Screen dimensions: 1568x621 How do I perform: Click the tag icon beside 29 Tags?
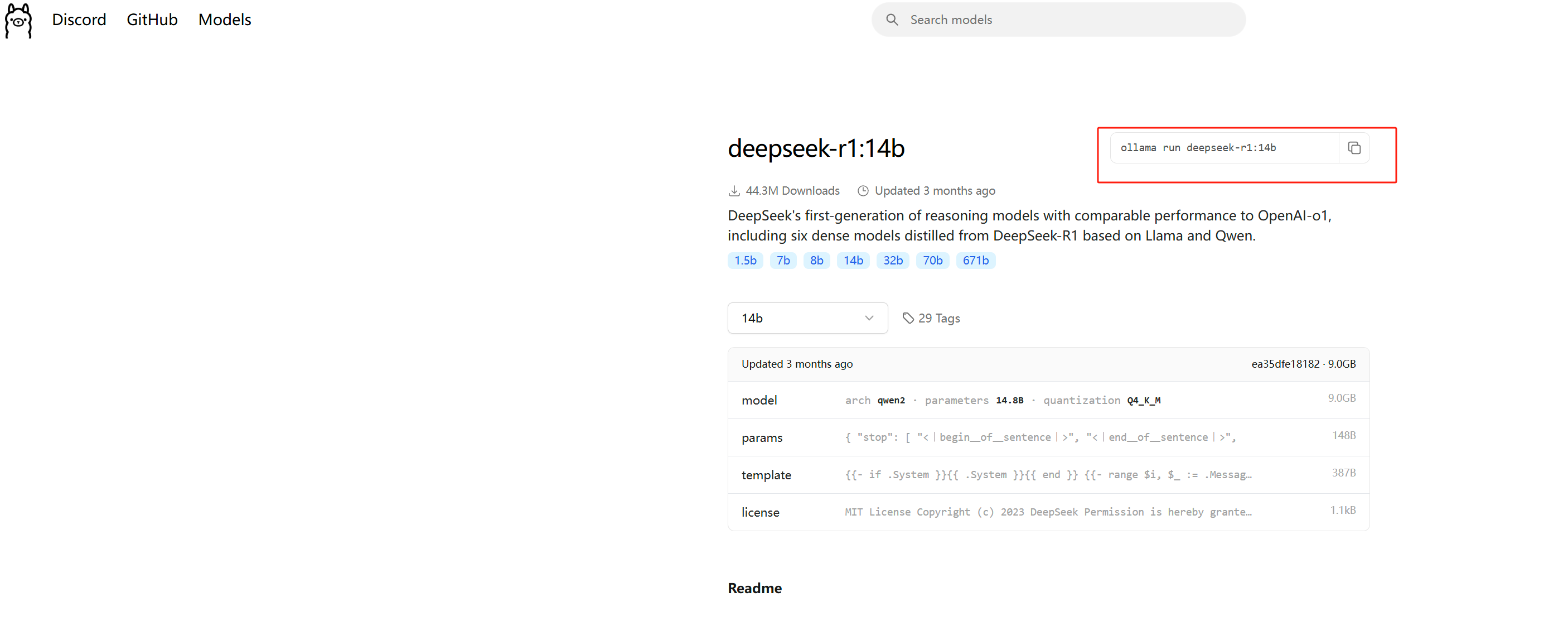tap(908, 318)
